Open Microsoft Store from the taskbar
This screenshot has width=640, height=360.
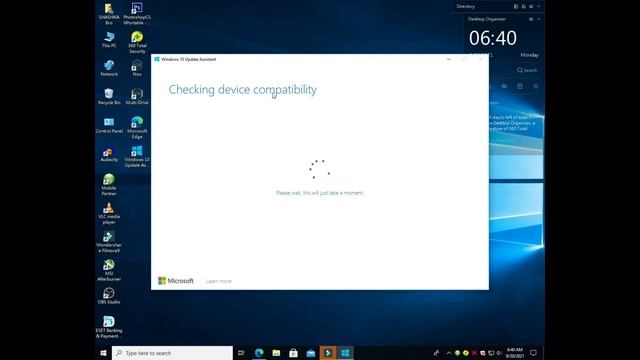click(x=293, y=353)
